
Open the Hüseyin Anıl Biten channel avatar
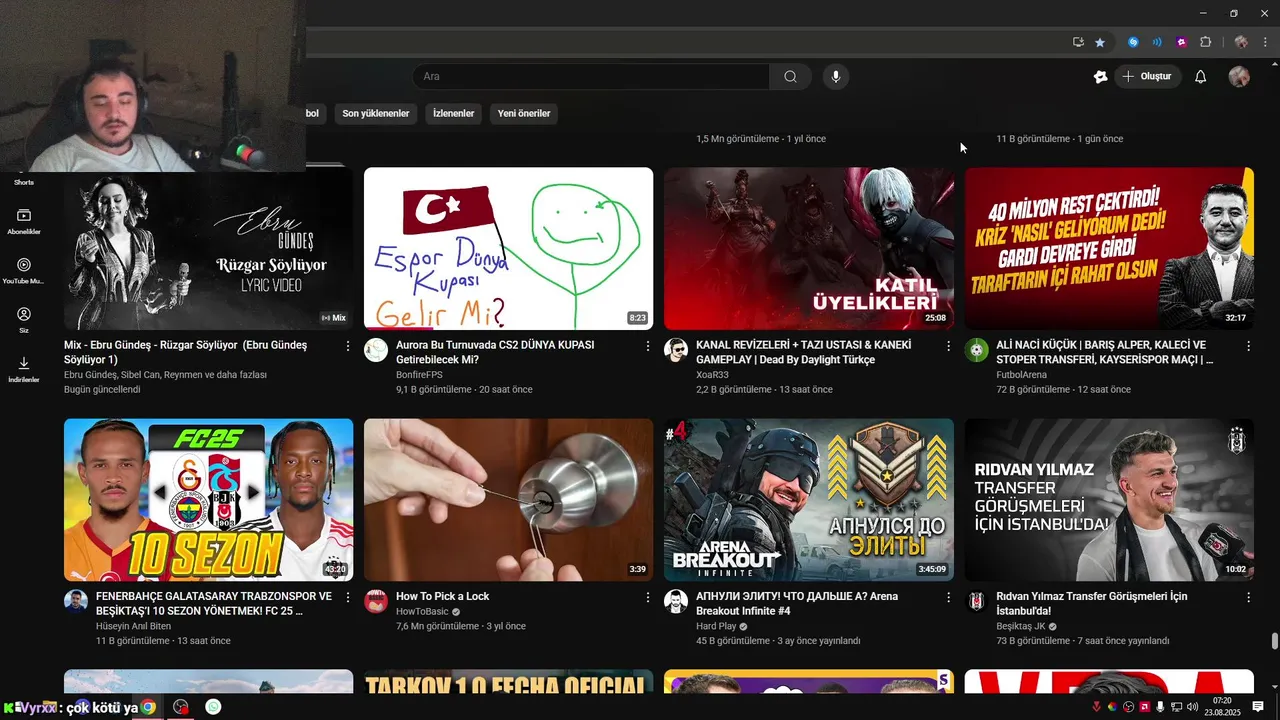[76, 601]
